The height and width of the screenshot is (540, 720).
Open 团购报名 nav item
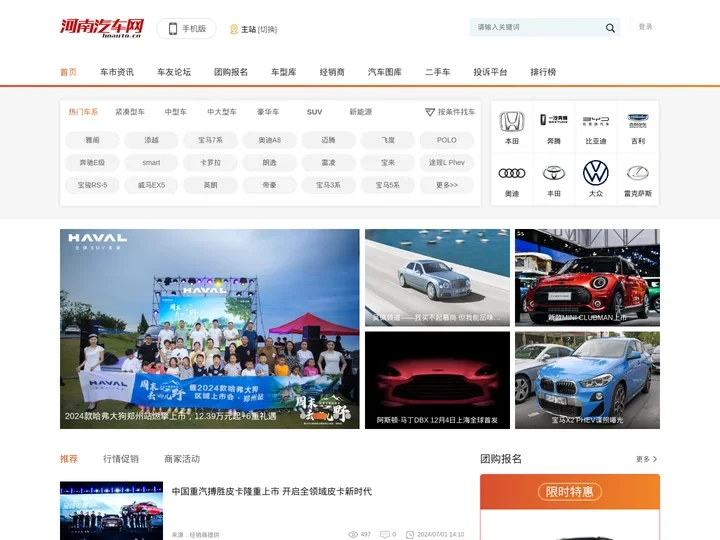231,72
